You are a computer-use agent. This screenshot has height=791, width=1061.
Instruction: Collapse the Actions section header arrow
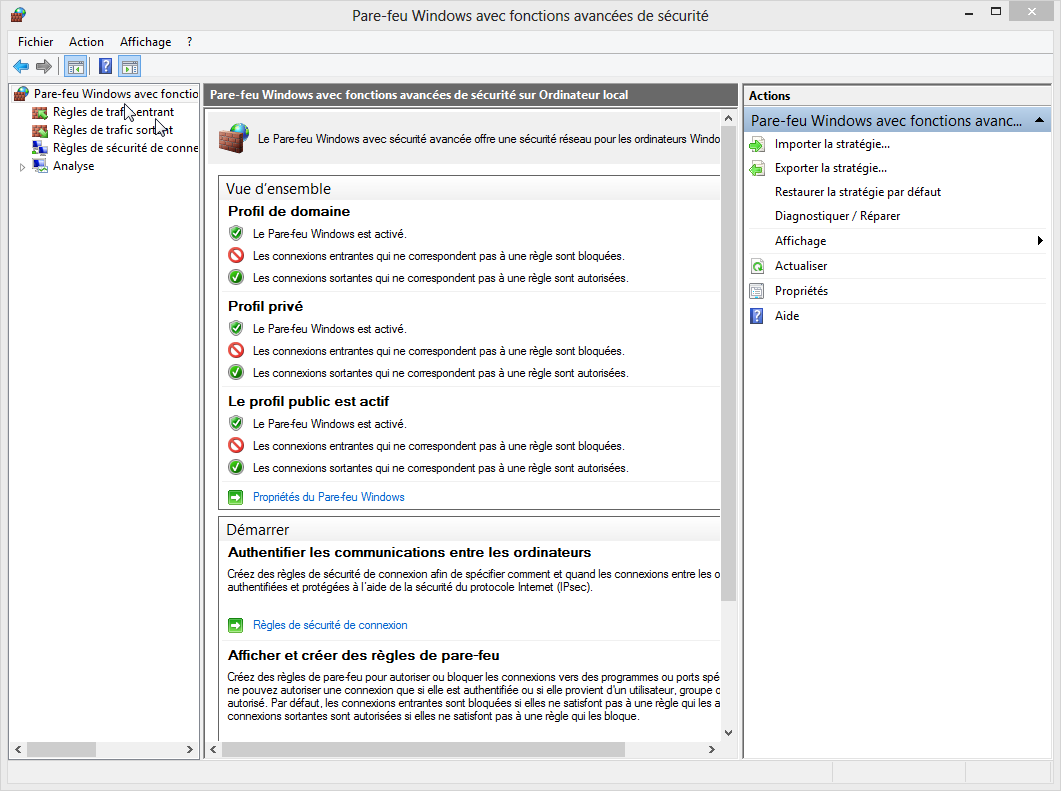click(1039, 120)
